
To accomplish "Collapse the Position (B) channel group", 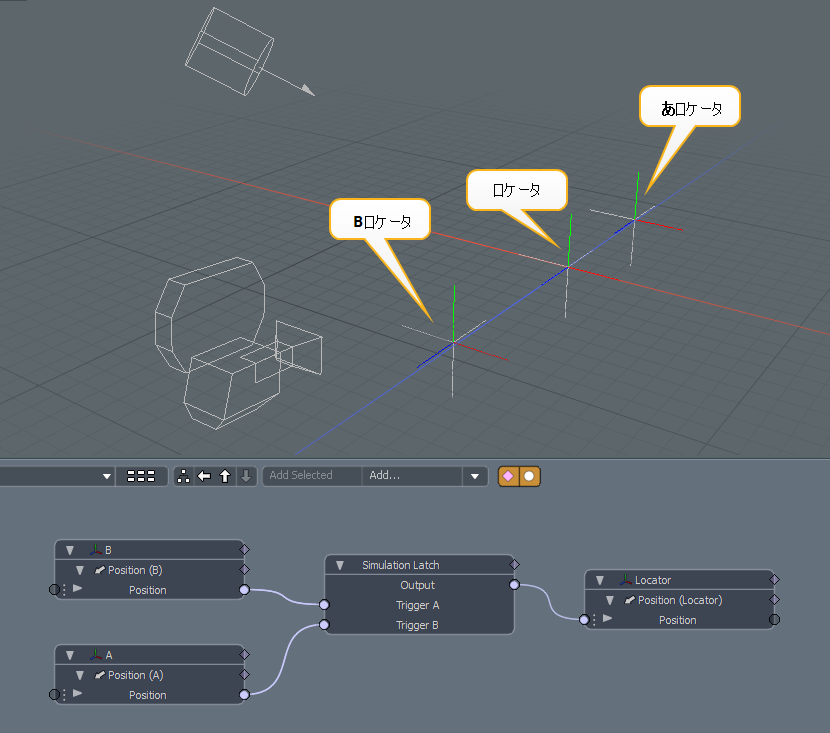I will [79, 570].
